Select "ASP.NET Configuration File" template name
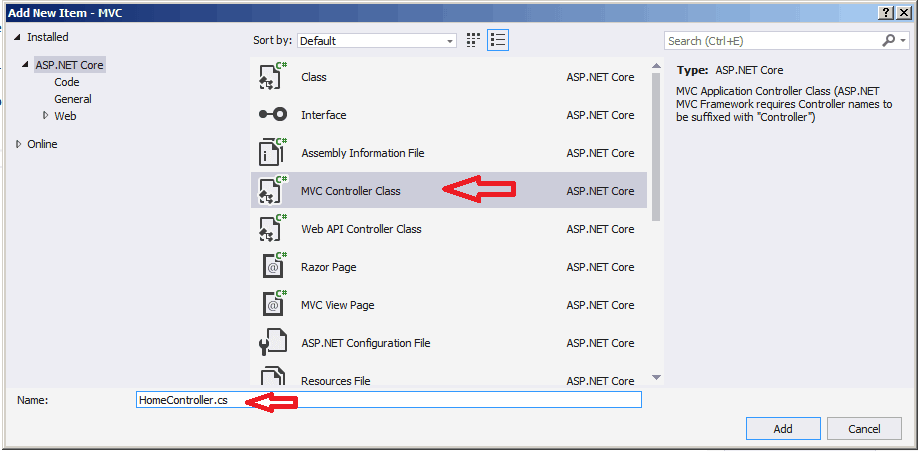The image size is (919, 451). point(366,343)
